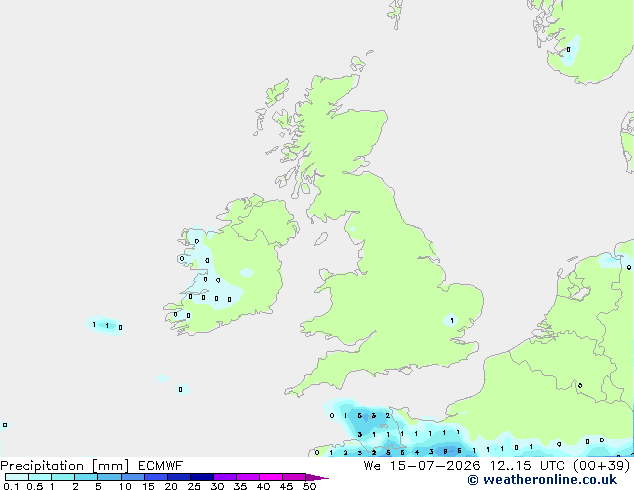Image resolution: width=634 pixels, height=490 pixels.
Task: Click the '12..15 UTC' time range text
Action: point(527,466)
